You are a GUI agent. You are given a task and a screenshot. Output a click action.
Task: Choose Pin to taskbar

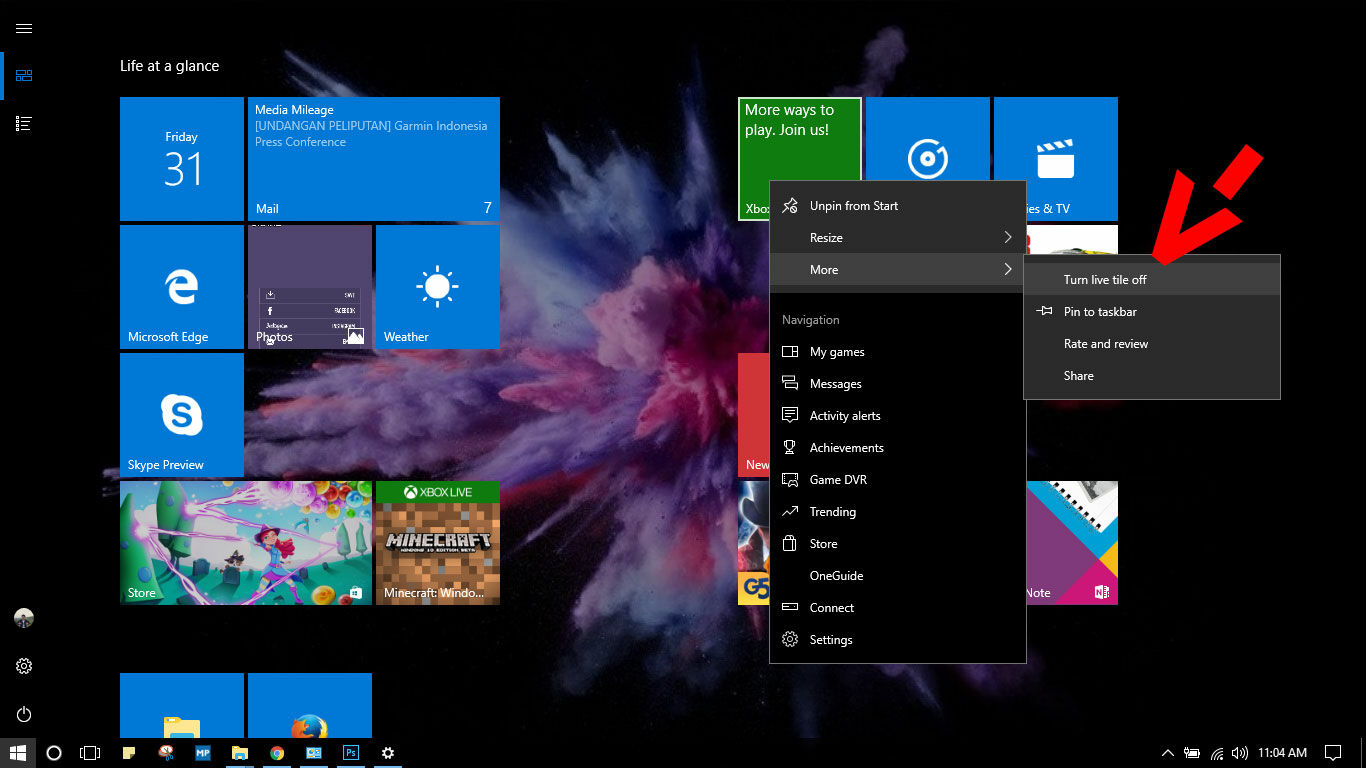coord(1152,312)
